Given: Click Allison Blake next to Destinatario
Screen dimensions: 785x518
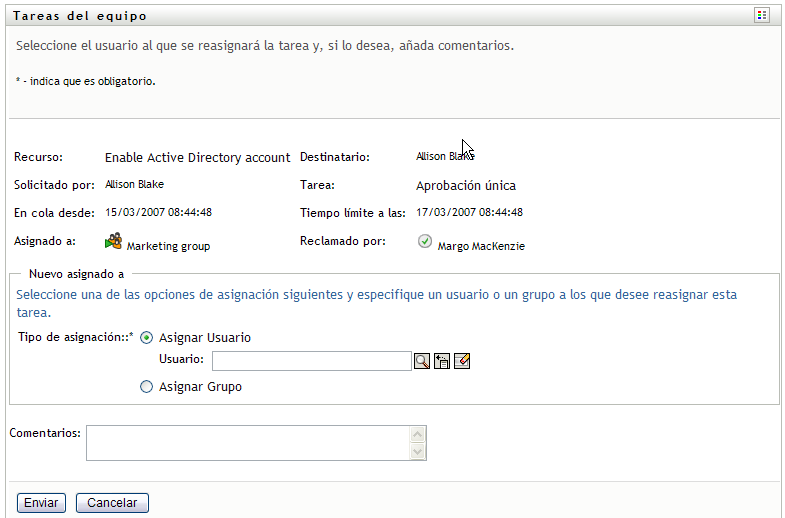Looking at the screenshot, I should point(445,156).
